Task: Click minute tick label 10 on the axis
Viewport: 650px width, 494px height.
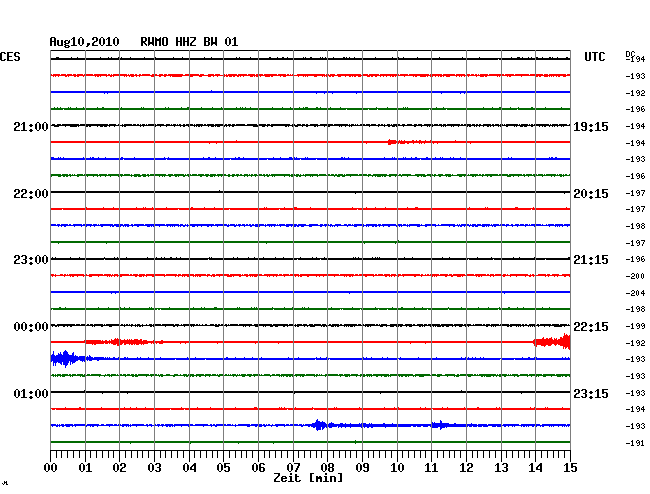Action: pos(397,468)
